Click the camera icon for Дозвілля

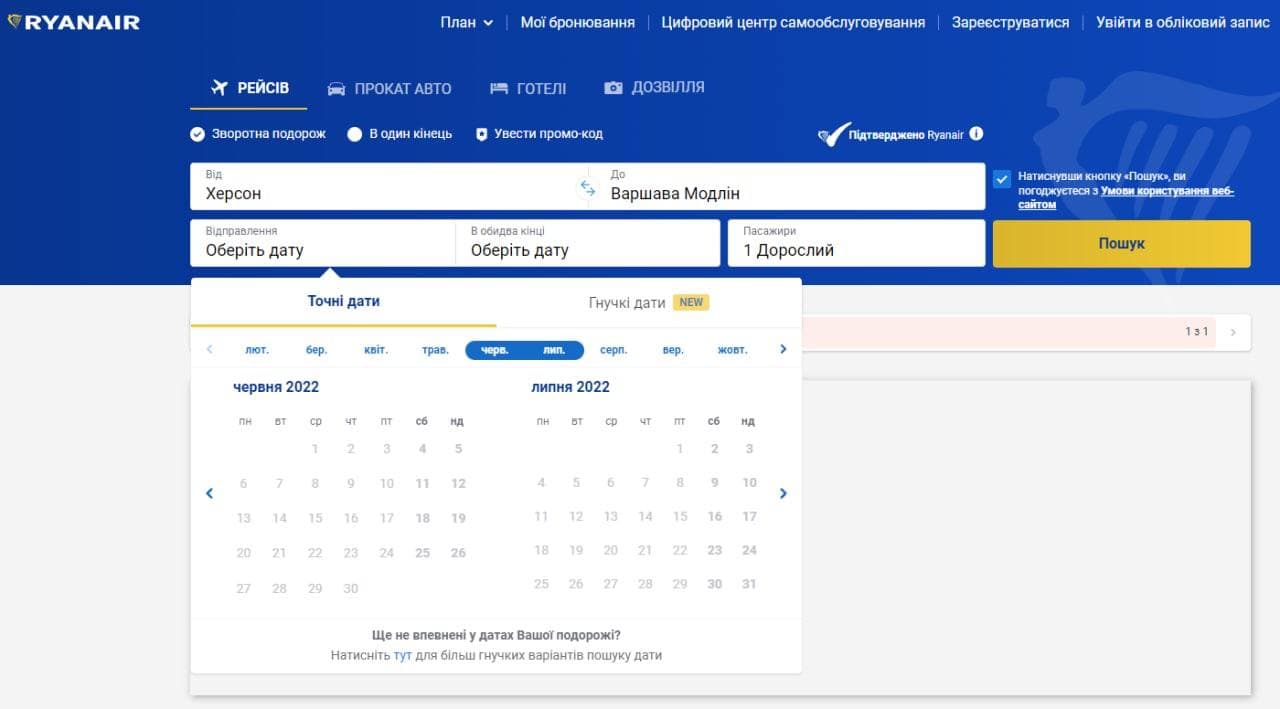(613, 88)
